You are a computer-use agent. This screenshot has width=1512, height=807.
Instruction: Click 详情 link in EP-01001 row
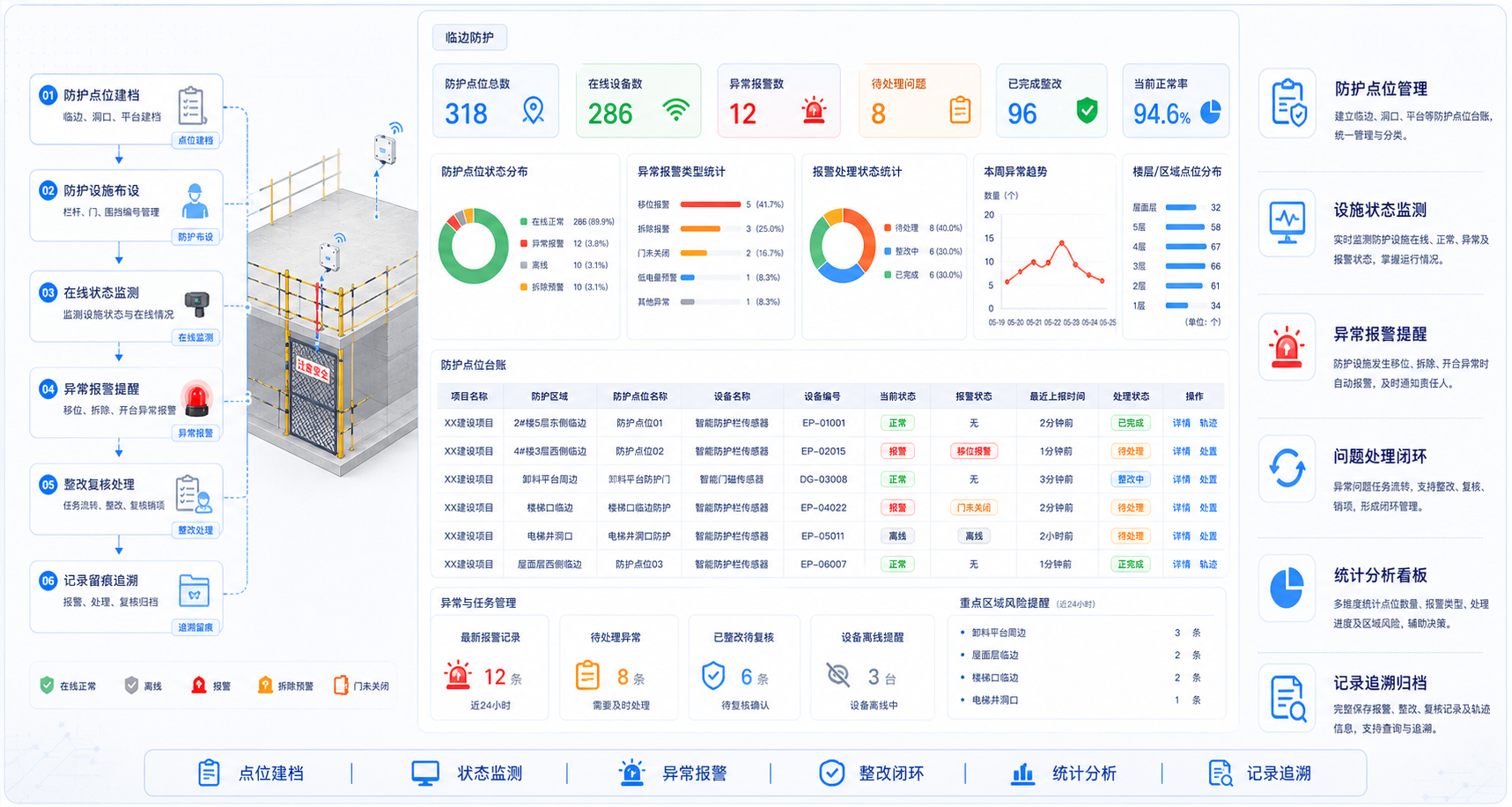(x=1181, y=424)
